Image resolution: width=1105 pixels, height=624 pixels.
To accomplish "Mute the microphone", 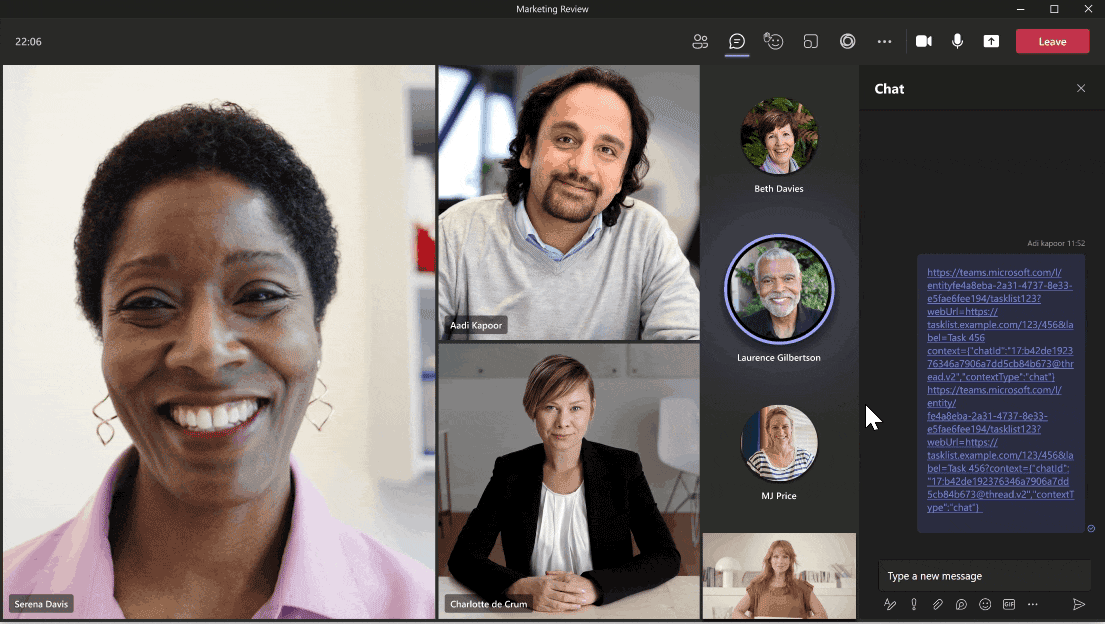I will [957, 42].
